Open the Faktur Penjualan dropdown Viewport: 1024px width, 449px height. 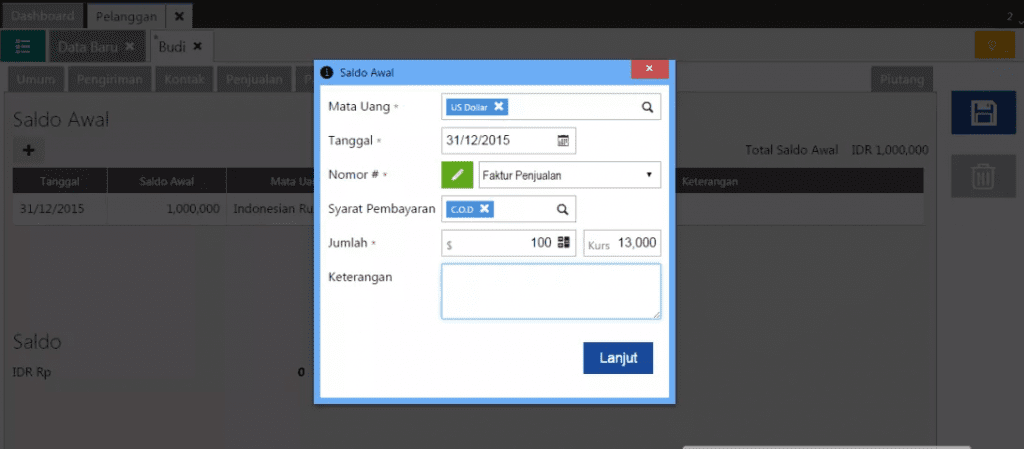pos(569,175)
